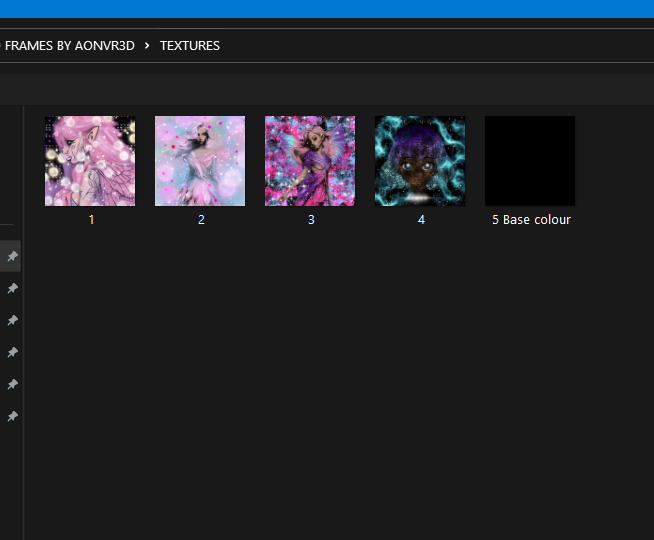This screenshot has width=654, height=540.
Task: Click the file name label "1"
Action: pos(91,220)
